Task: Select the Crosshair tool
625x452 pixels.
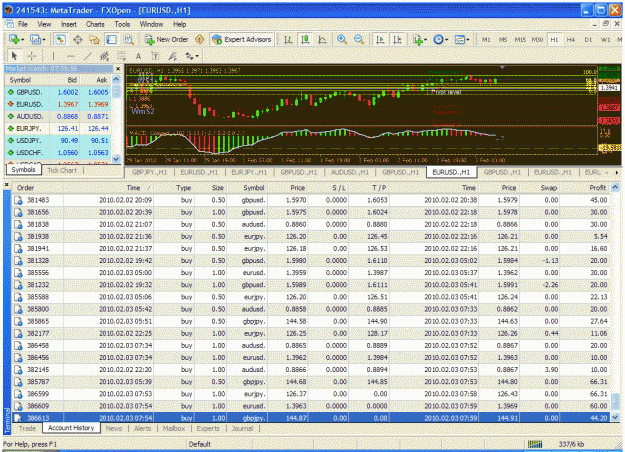Action: point(31,56)
